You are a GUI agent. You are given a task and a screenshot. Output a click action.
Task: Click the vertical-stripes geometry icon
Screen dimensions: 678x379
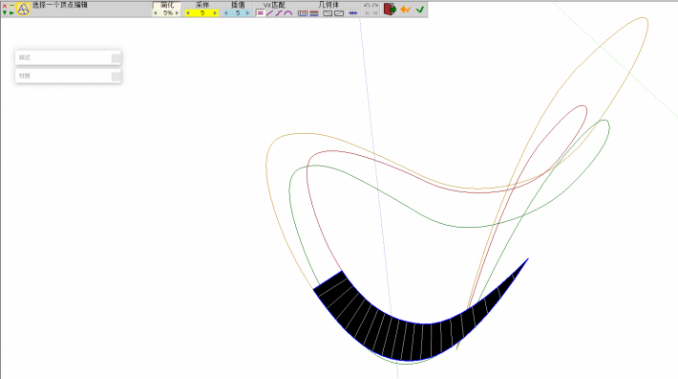303,13
